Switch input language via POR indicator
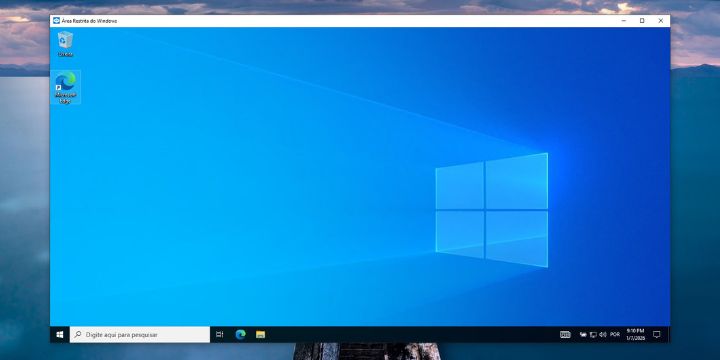Image resolution: width=720 pixels, height=360 pixels. coord(615,335)
